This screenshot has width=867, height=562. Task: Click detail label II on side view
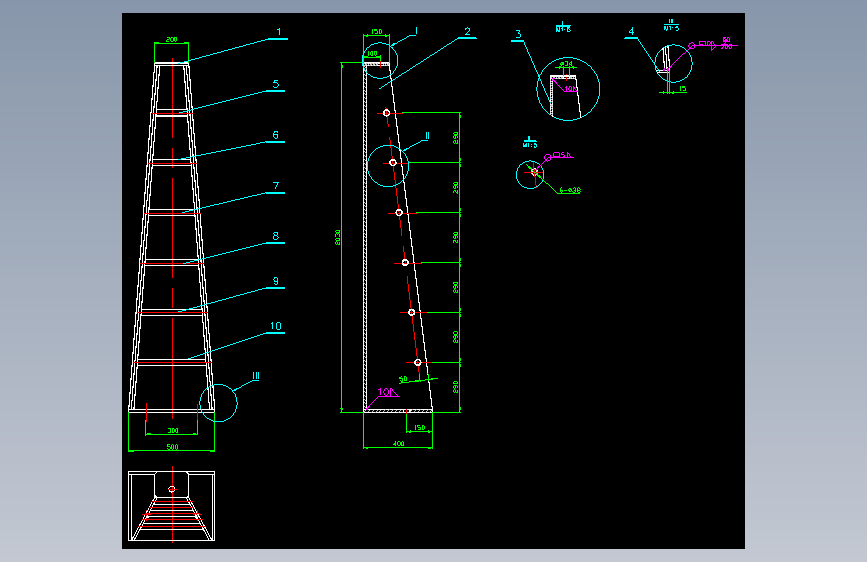pyautogui.click(x=427, y=136)
